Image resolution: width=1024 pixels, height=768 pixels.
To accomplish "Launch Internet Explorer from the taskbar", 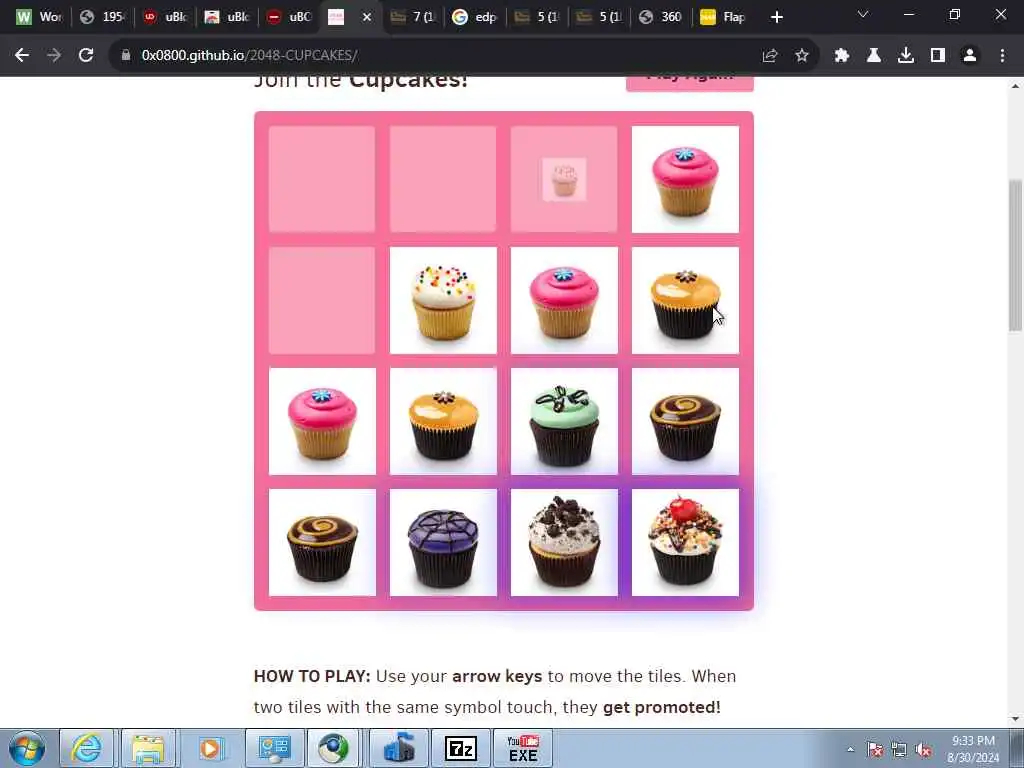I will coord(87,748).
